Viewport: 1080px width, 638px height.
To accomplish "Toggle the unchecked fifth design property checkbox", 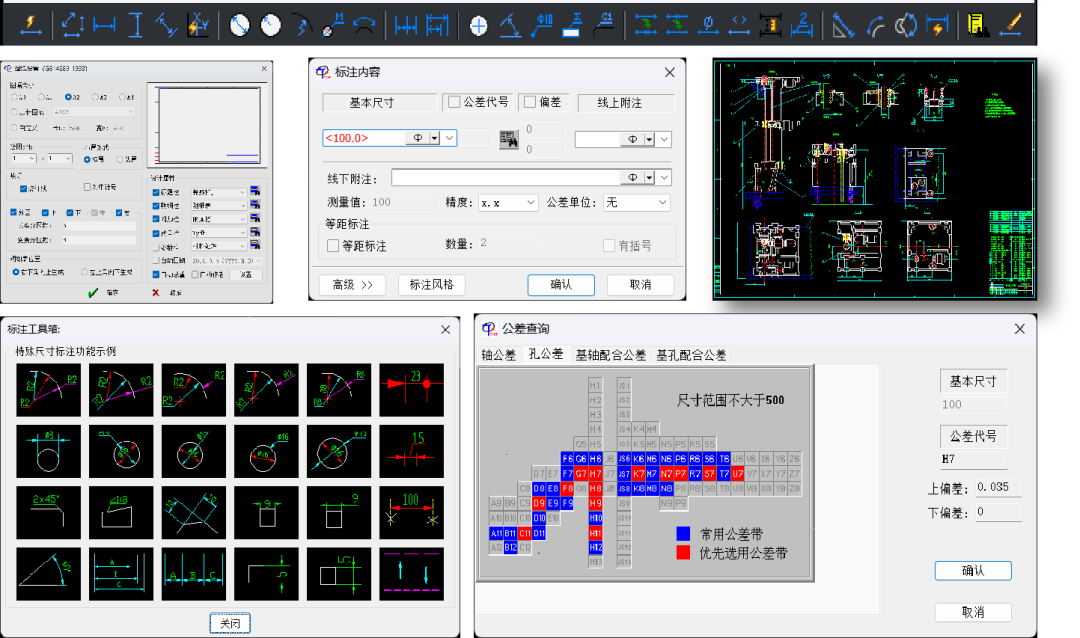I will coord(156,247).
